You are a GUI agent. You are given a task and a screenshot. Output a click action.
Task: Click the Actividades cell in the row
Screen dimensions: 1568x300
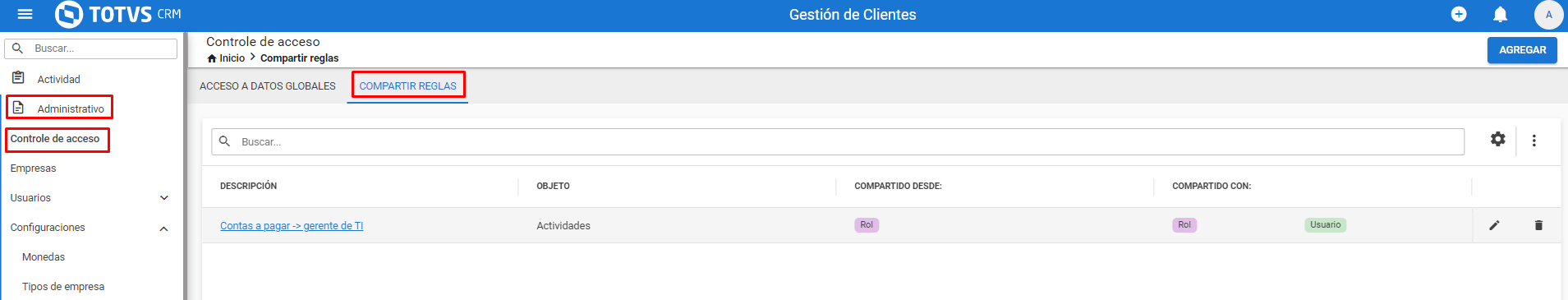point(563,226)
